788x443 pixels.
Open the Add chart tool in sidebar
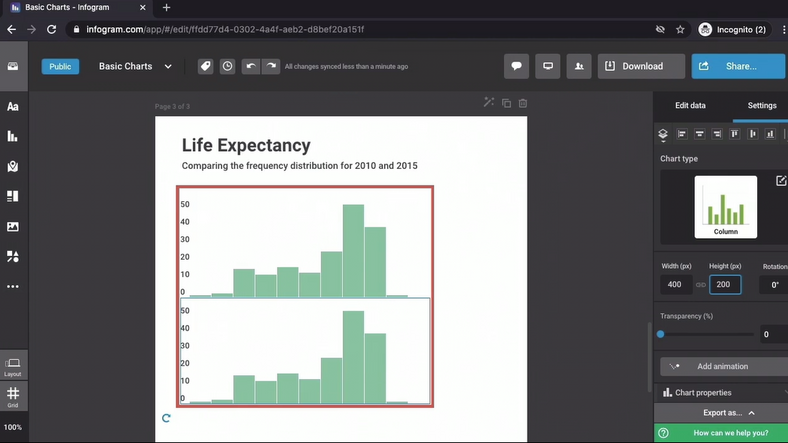coord(13,136)
